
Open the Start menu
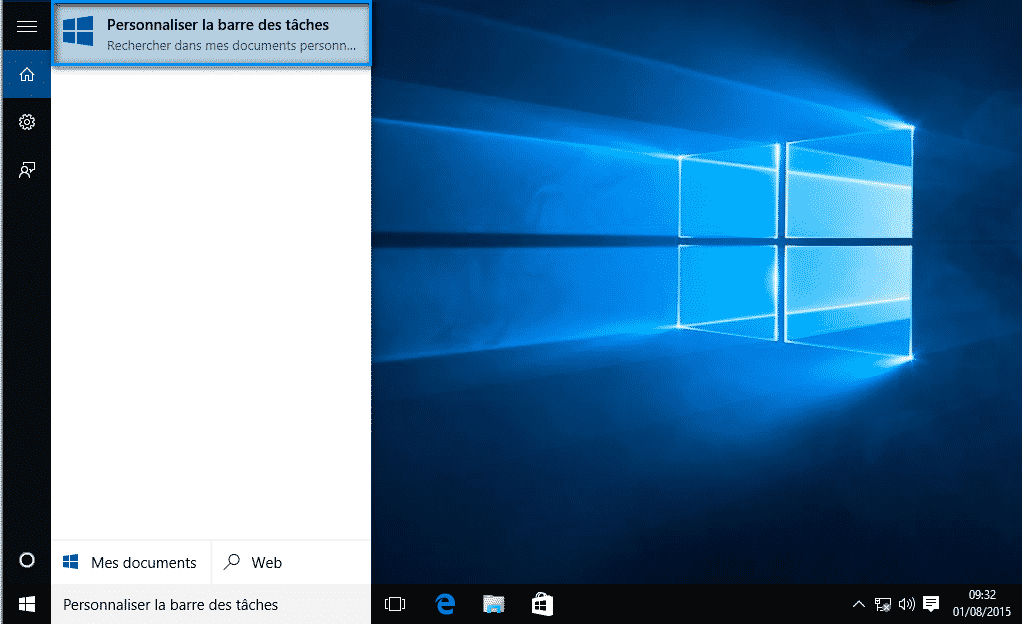point(25,604)
